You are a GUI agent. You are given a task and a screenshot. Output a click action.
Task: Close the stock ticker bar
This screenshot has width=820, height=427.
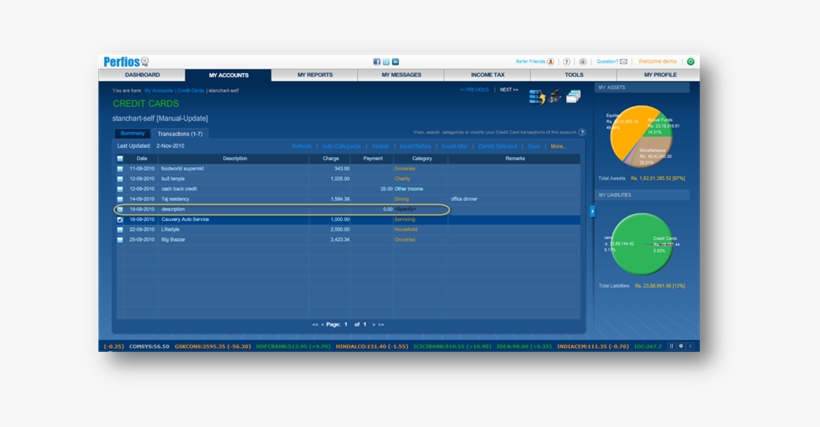[x=690, y=346]
